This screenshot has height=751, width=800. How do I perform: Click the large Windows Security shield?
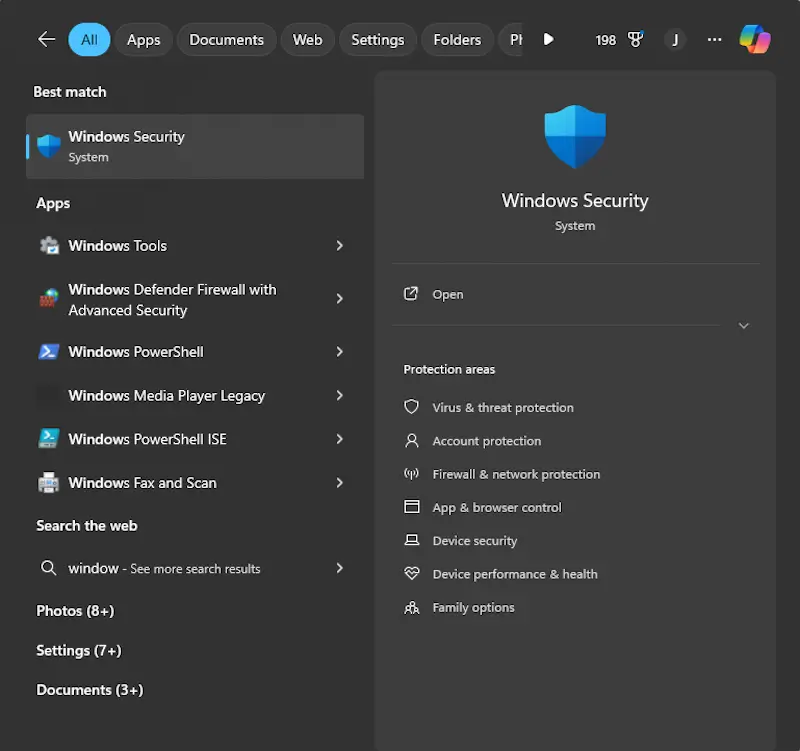(575, 136)
